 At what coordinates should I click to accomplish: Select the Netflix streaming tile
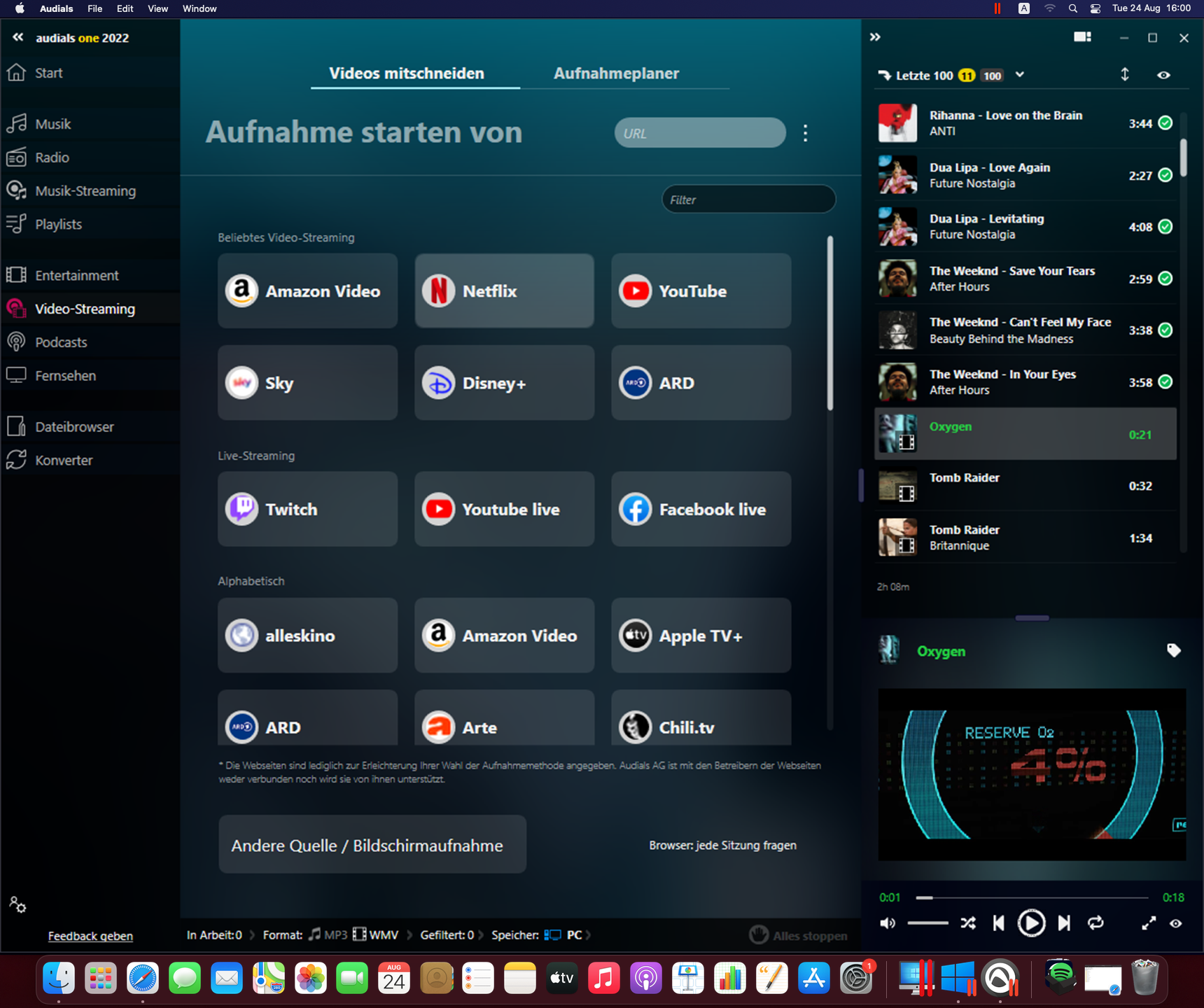click(504, 290)
